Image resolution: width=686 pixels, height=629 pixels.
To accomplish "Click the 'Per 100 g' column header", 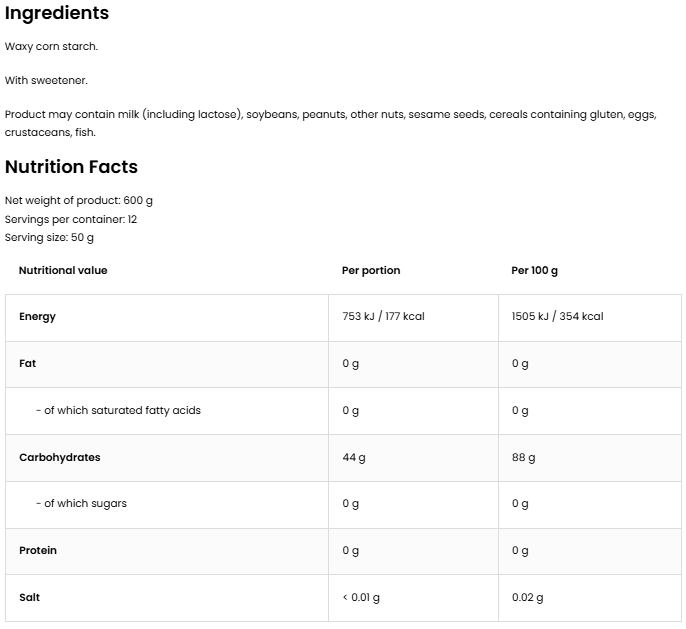I will [x=534, y=270].
